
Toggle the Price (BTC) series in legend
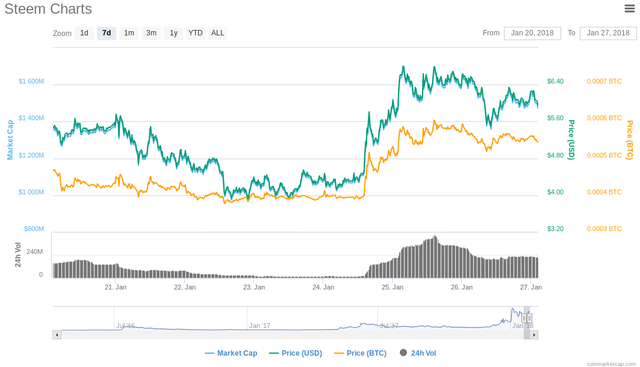[x=360, y=353]
